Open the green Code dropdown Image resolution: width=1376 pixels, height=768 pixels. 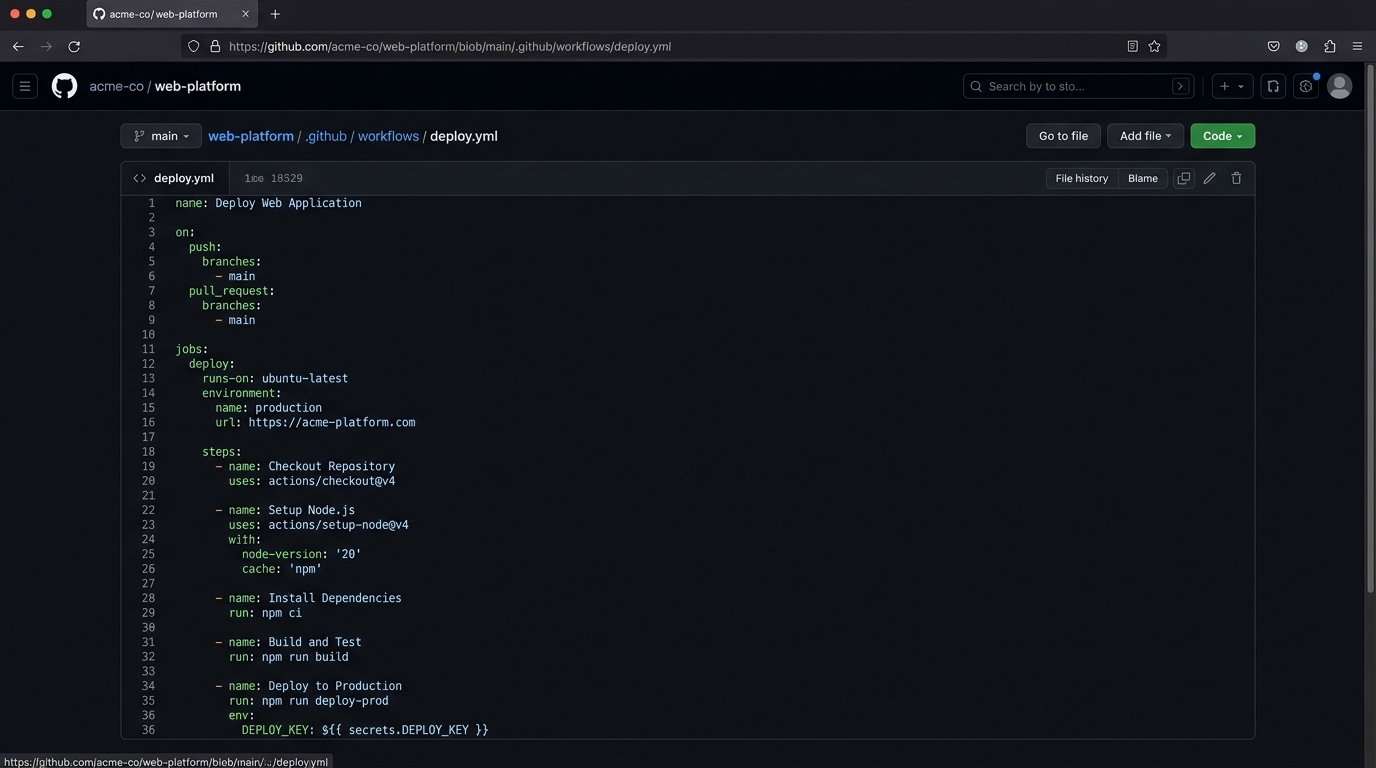[1221, 136]
